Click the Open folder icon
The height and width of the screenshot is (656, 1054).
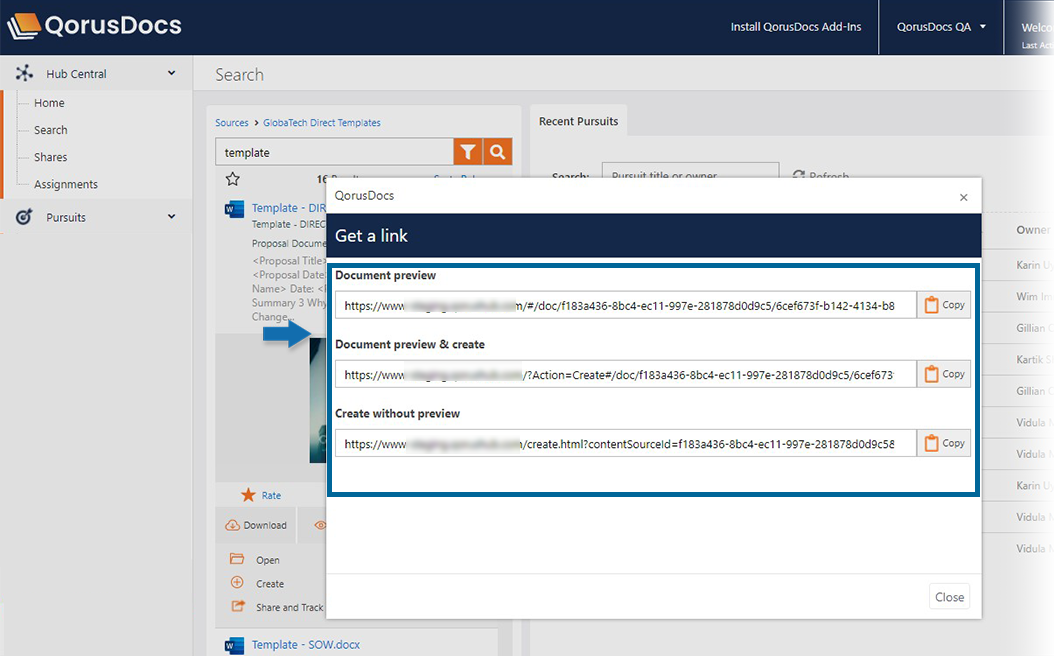pos(237,559)
